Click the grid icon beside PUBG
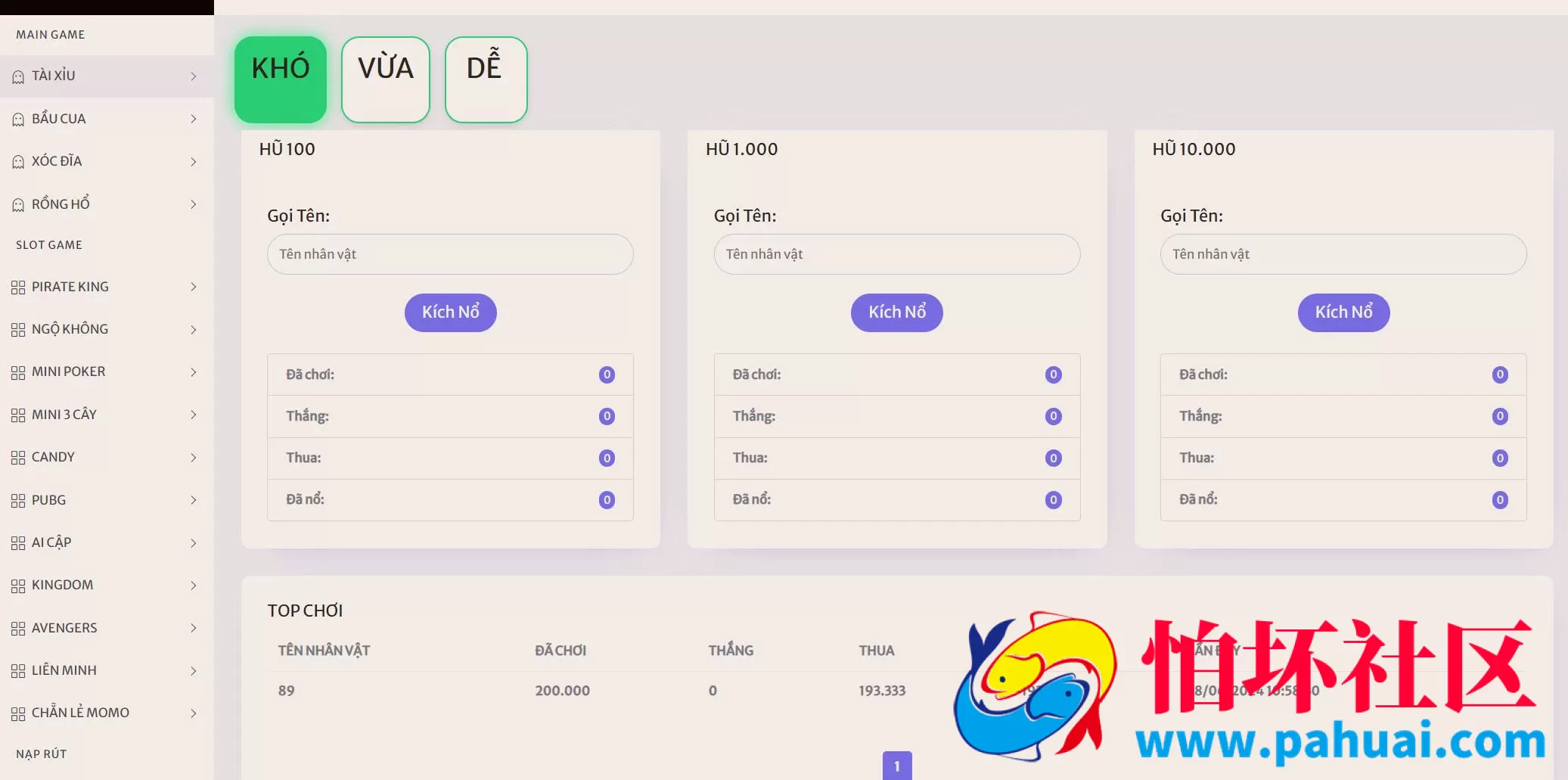 coord(18,501)
